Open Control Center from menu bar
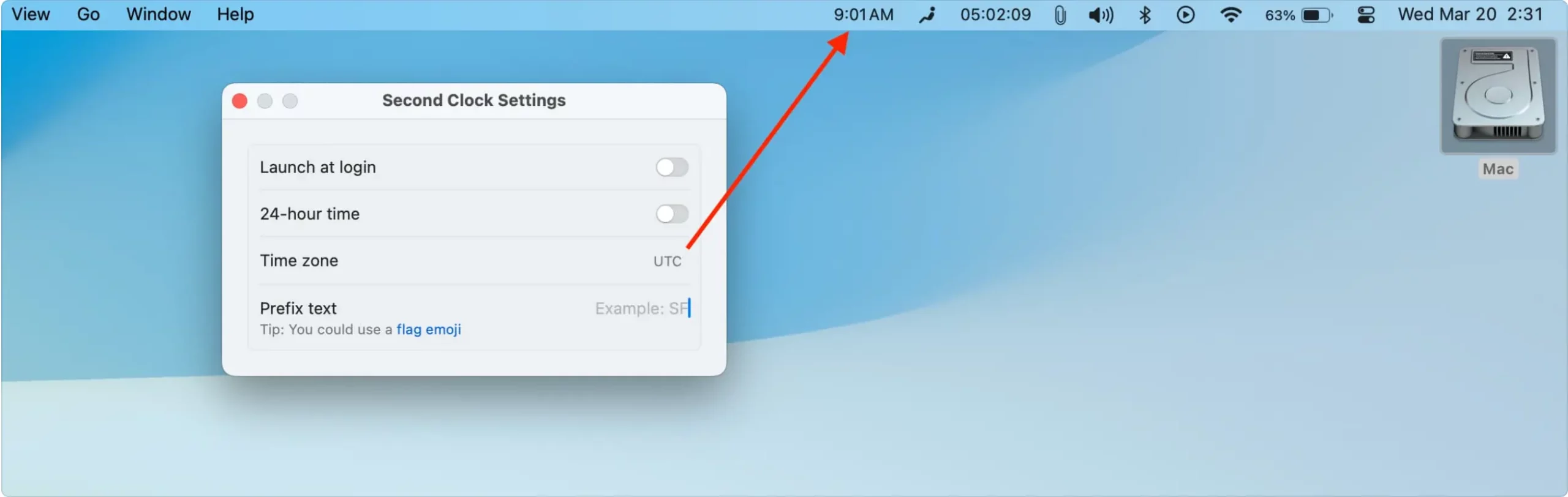 [1366, 15]
